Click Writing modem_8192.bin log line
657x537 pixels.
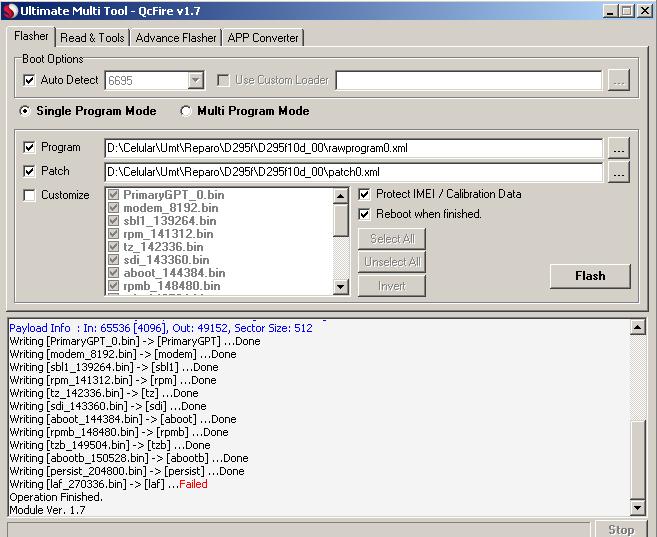click(123, 354)
